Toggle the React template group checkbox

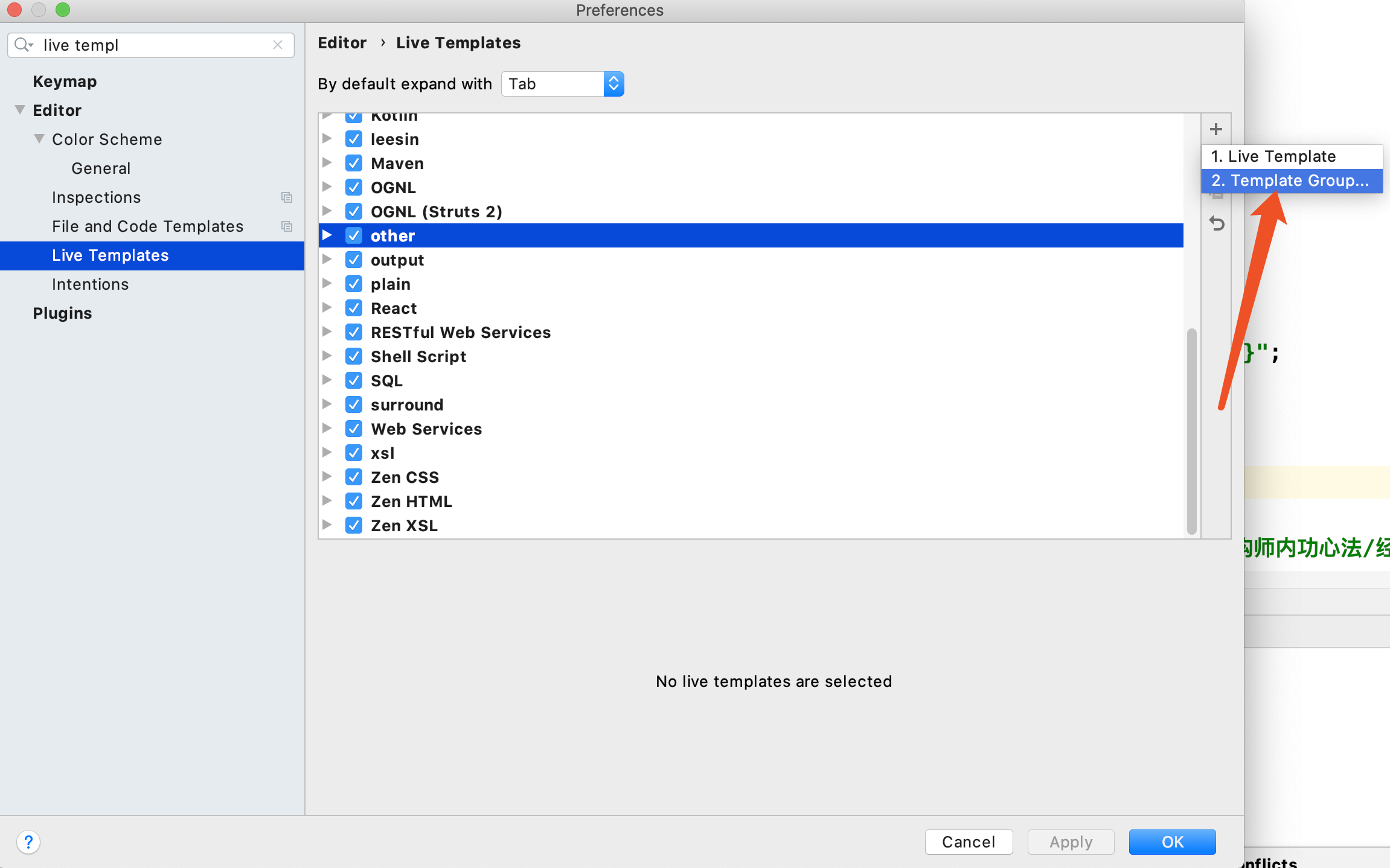(x=354, y=307)
